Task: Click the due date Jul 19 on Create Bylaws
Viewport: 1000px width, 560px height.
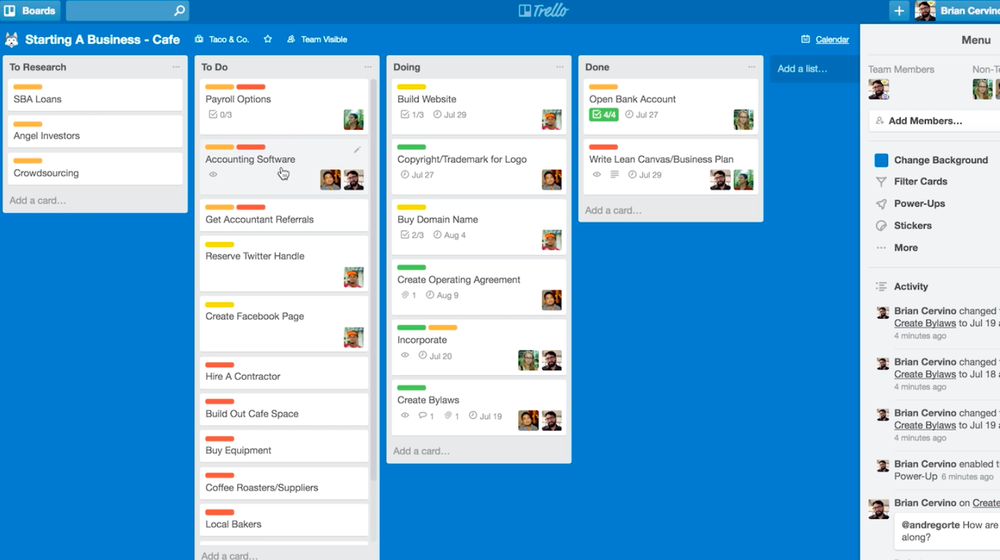Action: (x=485, y=416)
